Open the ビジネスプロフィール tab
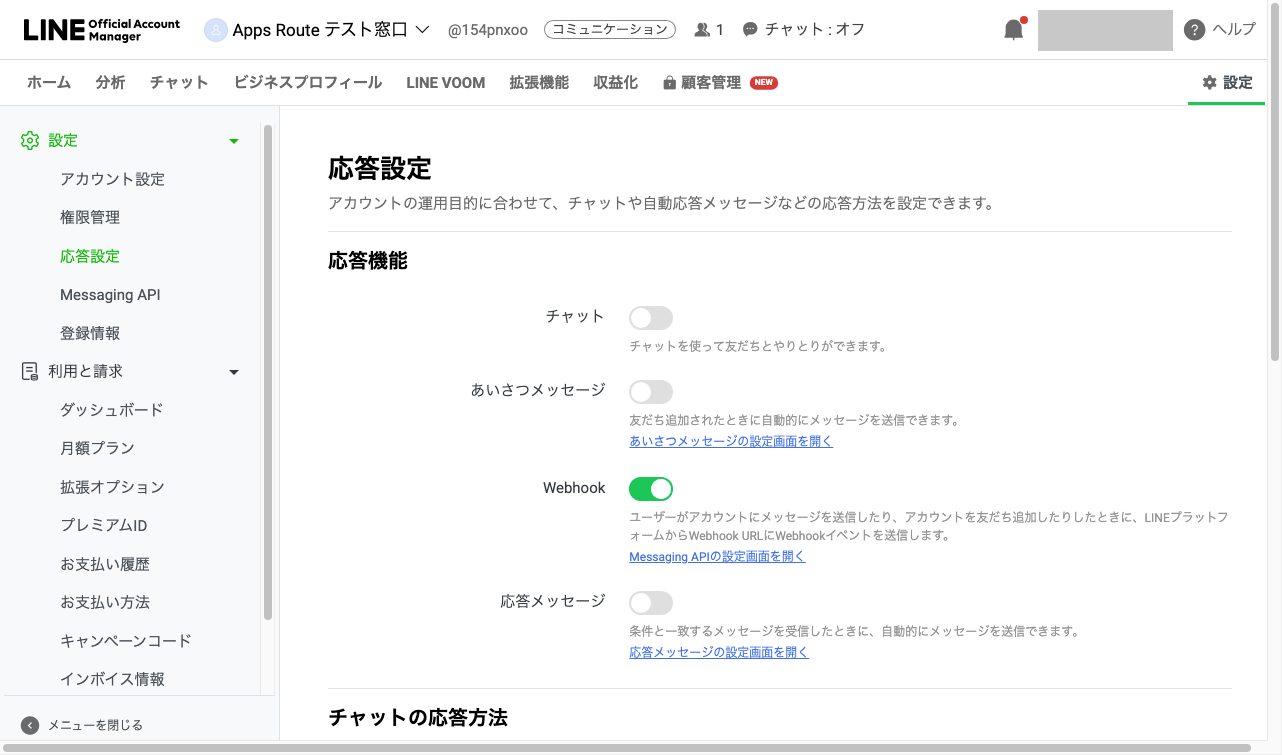Viewport: 1282px width, 755px height. click(x=308, y=83)
